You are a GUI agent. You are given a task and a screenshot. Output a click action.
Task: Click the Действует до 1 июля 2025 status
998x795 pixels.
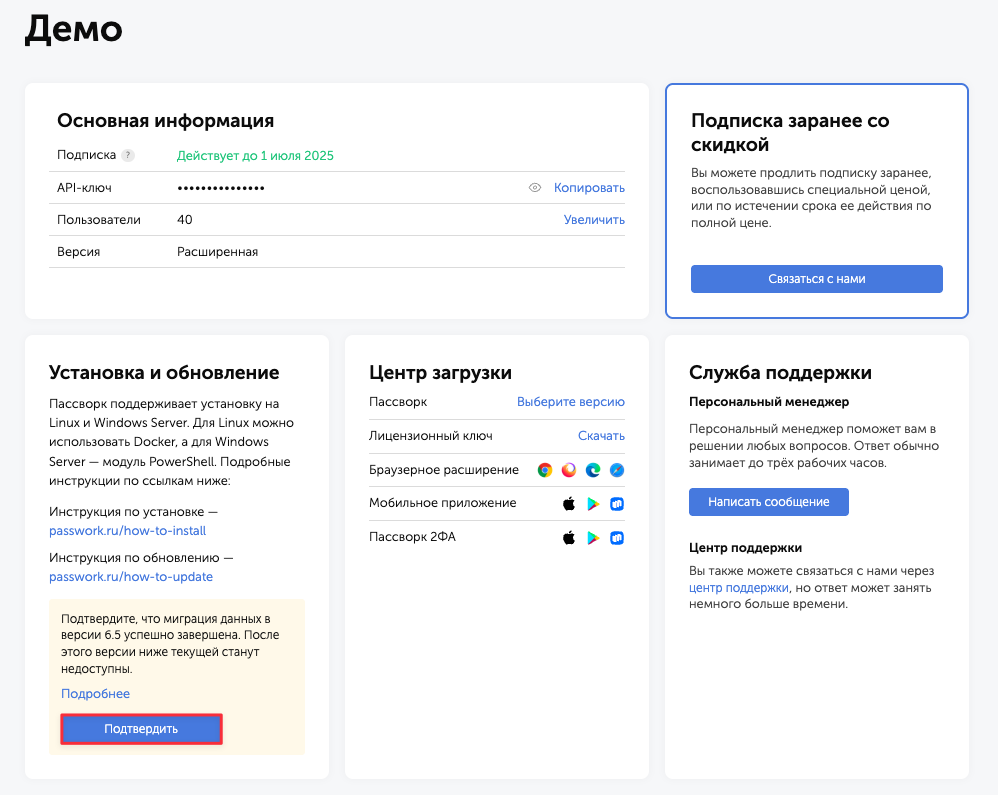(255, 155)
